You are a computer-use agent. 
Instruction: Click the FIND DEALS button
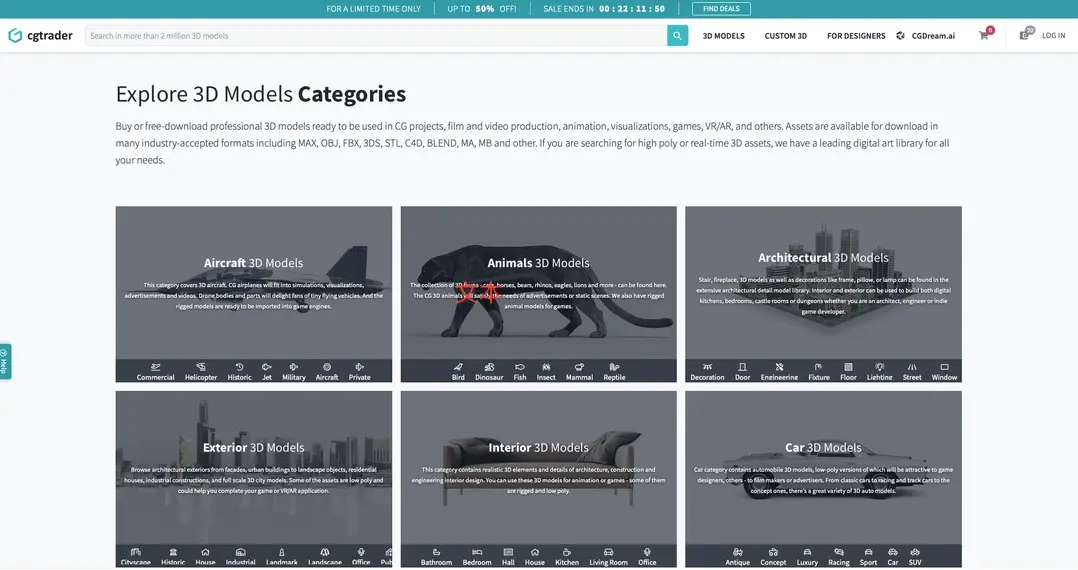click(x=721, y=9)
